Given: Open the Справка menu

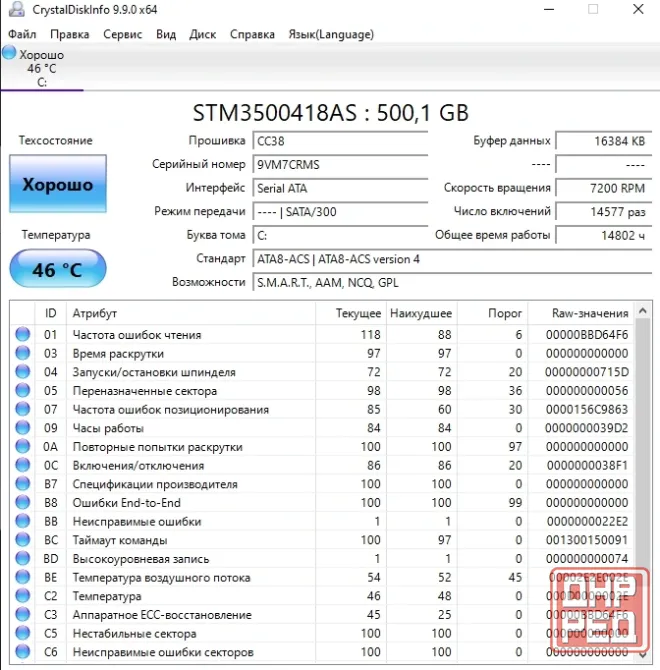Looking at the screenshot, I should [x=252, y=34].
